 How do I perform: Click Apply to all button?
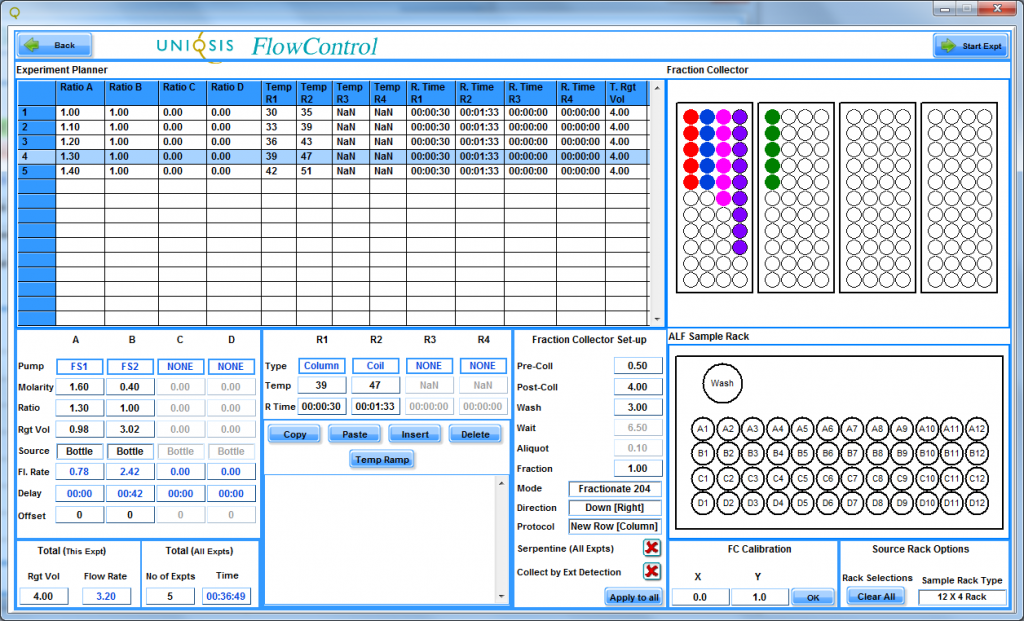[633, 597]
